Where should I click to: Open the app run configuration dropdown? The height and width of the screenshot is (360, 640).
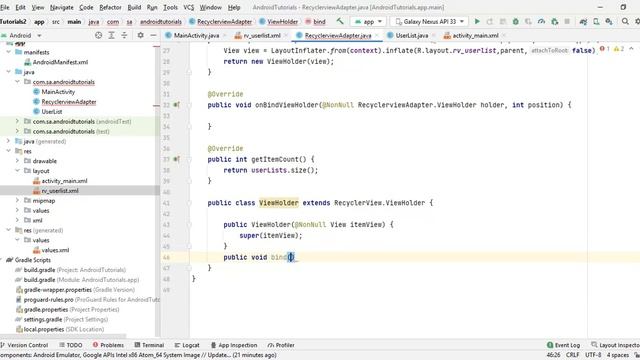click(x=369, y=21)
